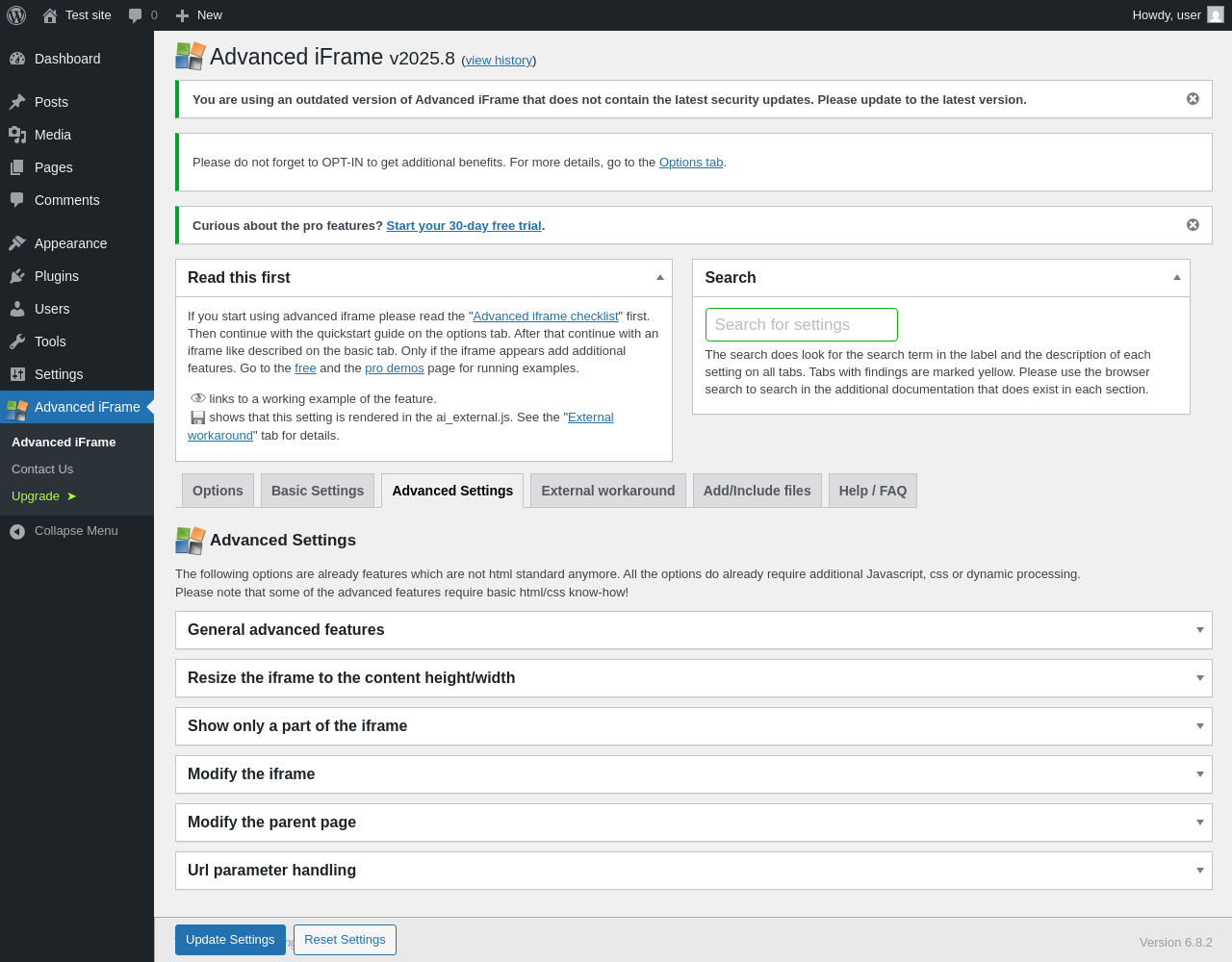Click Howdy, user account text
The height and width of the screenshot is (962, 1232).
(1167, 15)
